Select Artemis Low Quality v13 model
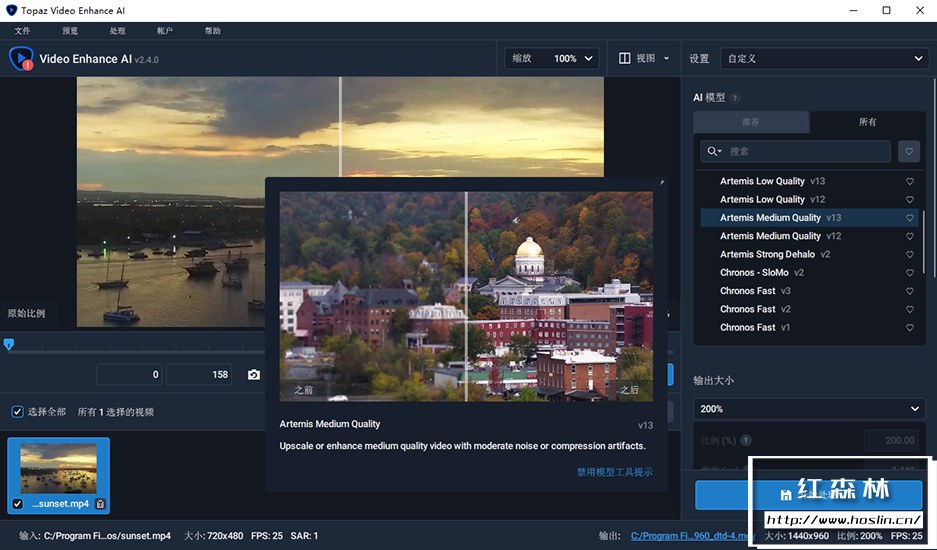Screen dimensions: 937x550 point(809,181)
